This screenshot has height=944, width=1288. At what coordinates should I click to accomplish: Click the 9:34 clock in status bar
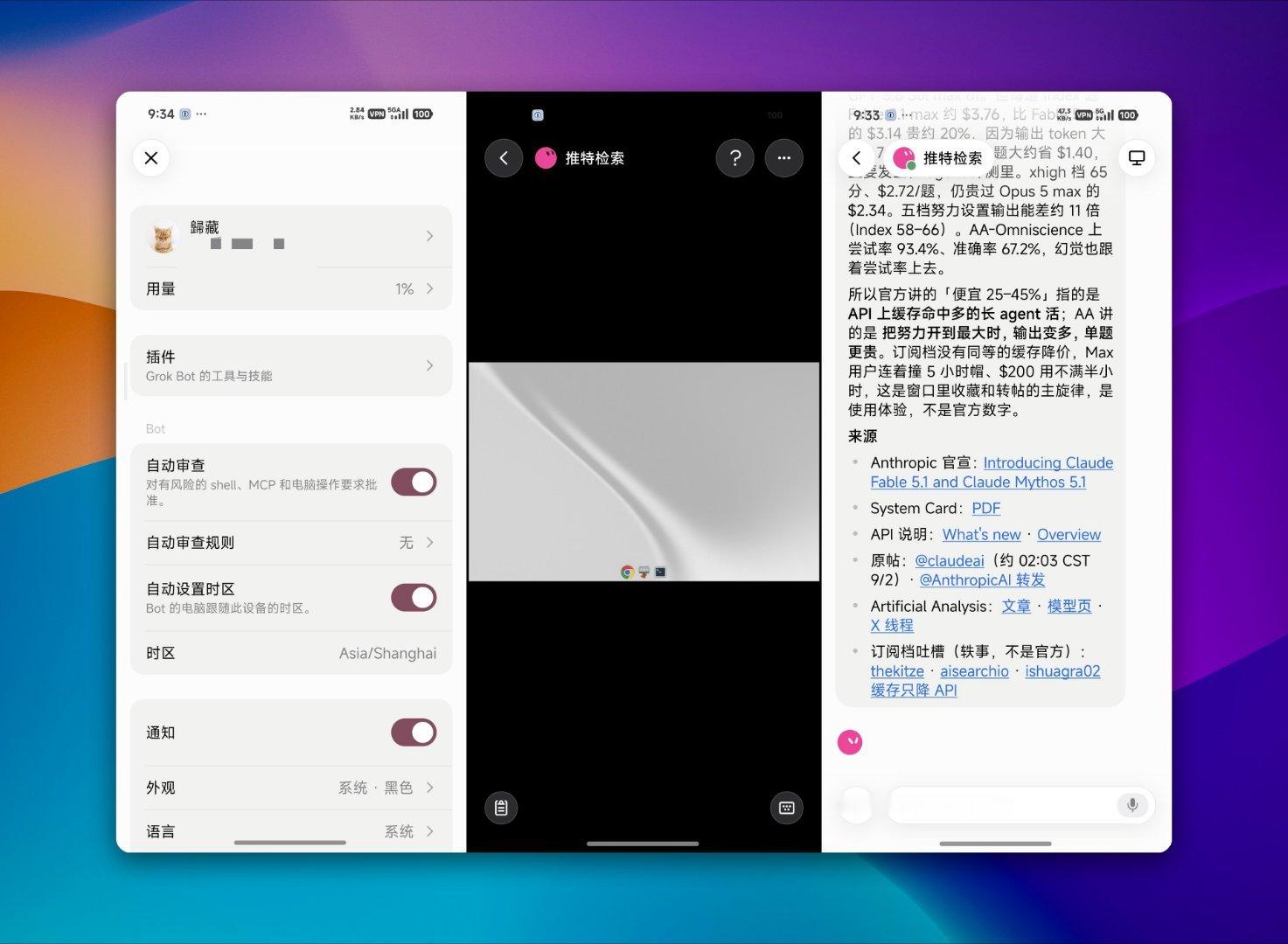[161, 114]
